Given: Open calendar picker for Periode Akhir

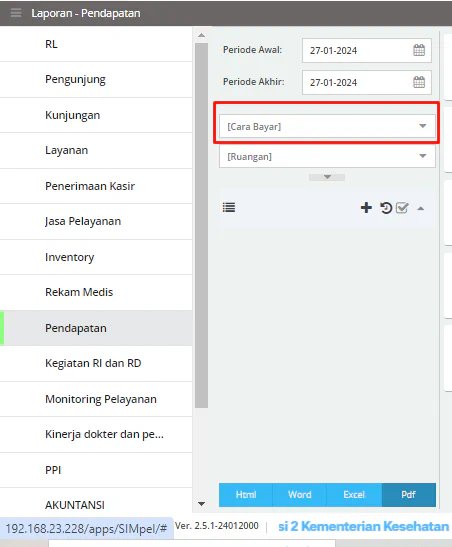Looking at the screenshot, I should point(419,82).
